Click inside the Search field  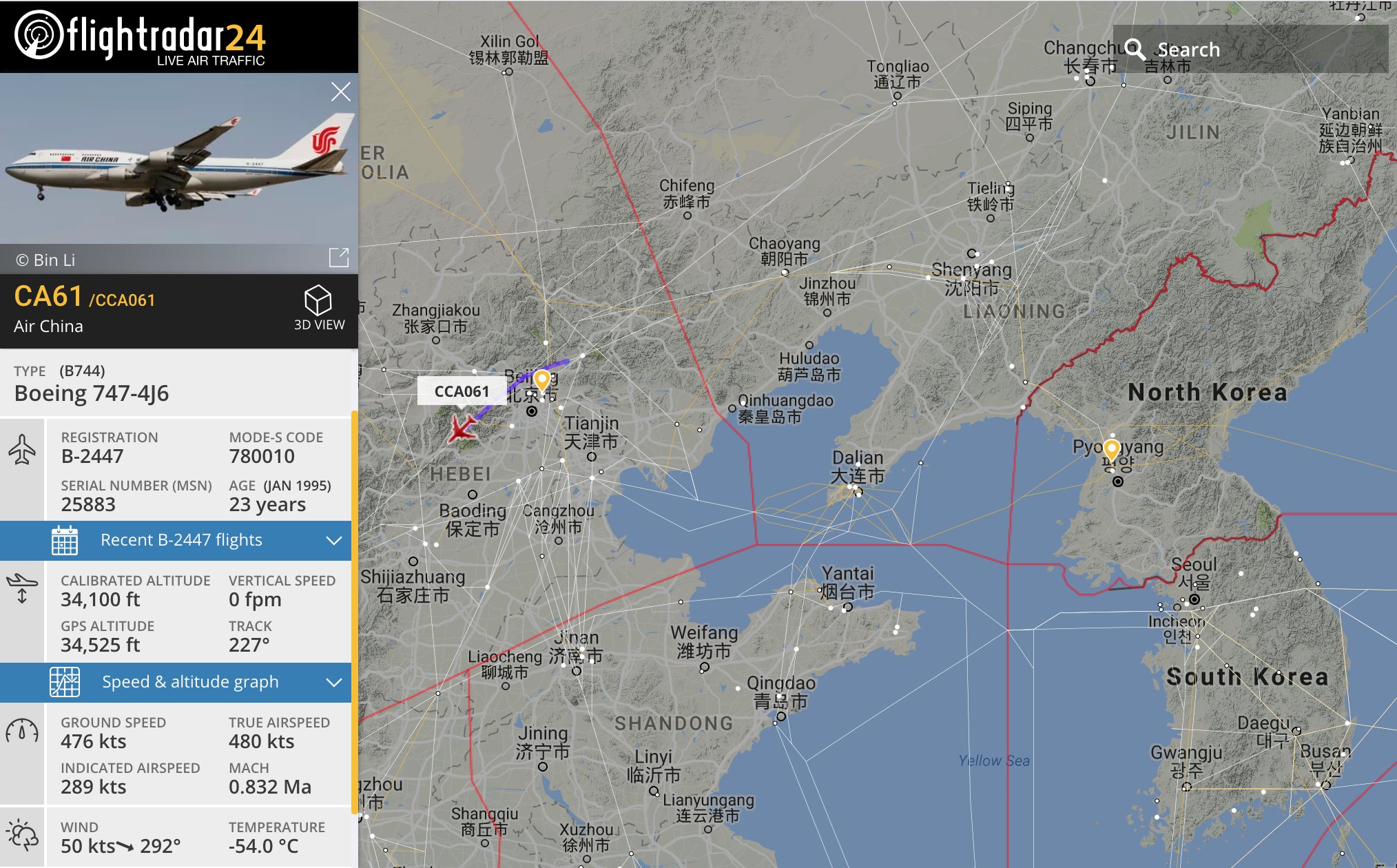pyautogui.click(x=1251, y=49)
